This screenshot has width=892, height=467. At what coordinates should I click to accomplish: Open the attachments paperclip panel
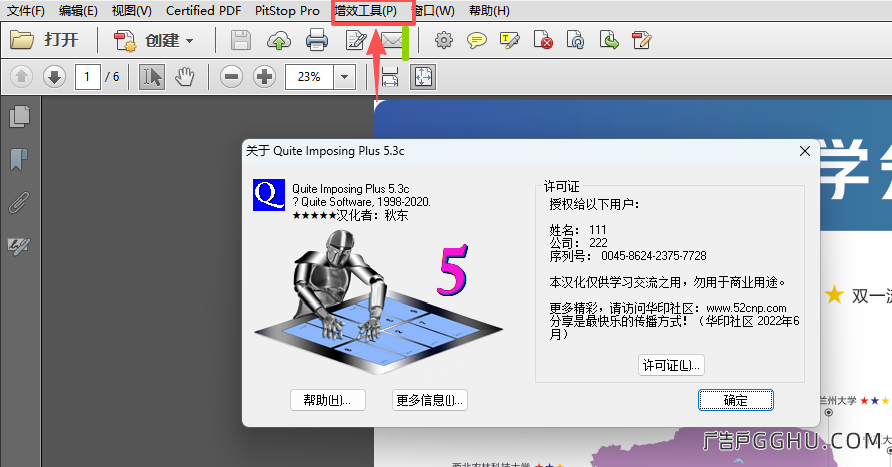(x=18, y=202)
